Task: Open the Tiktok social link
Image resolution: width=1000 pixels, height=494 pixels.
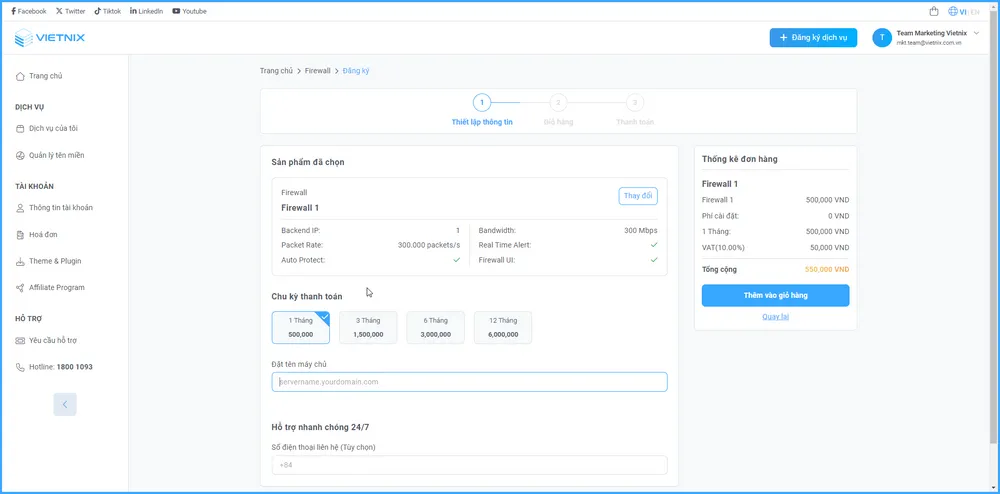Action: (108, 11)
